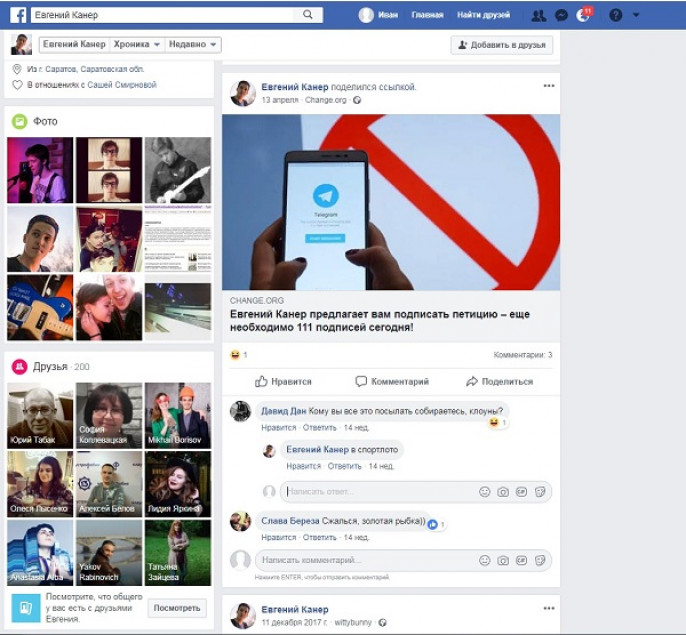Viewport: 686px width, 635px height.
Task: Click Комментарии: 3 count
Action: [x=523, y=355]
